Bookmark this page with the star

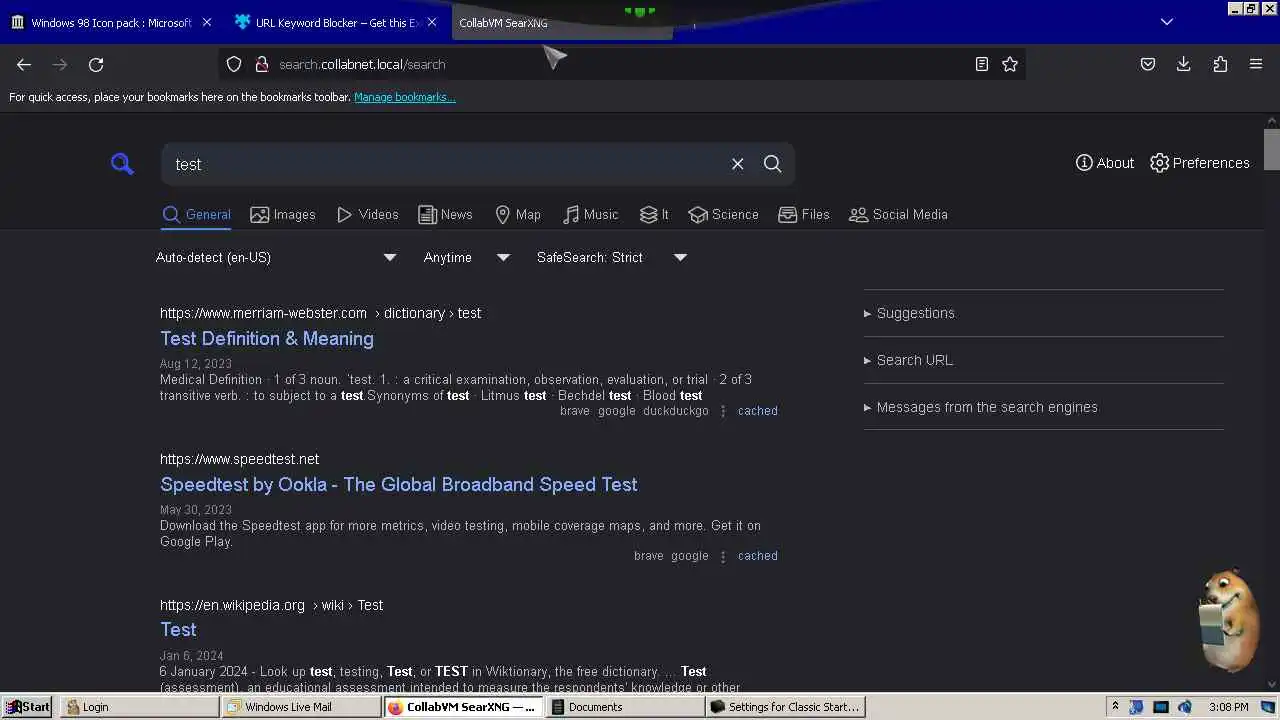(1010, 64)
